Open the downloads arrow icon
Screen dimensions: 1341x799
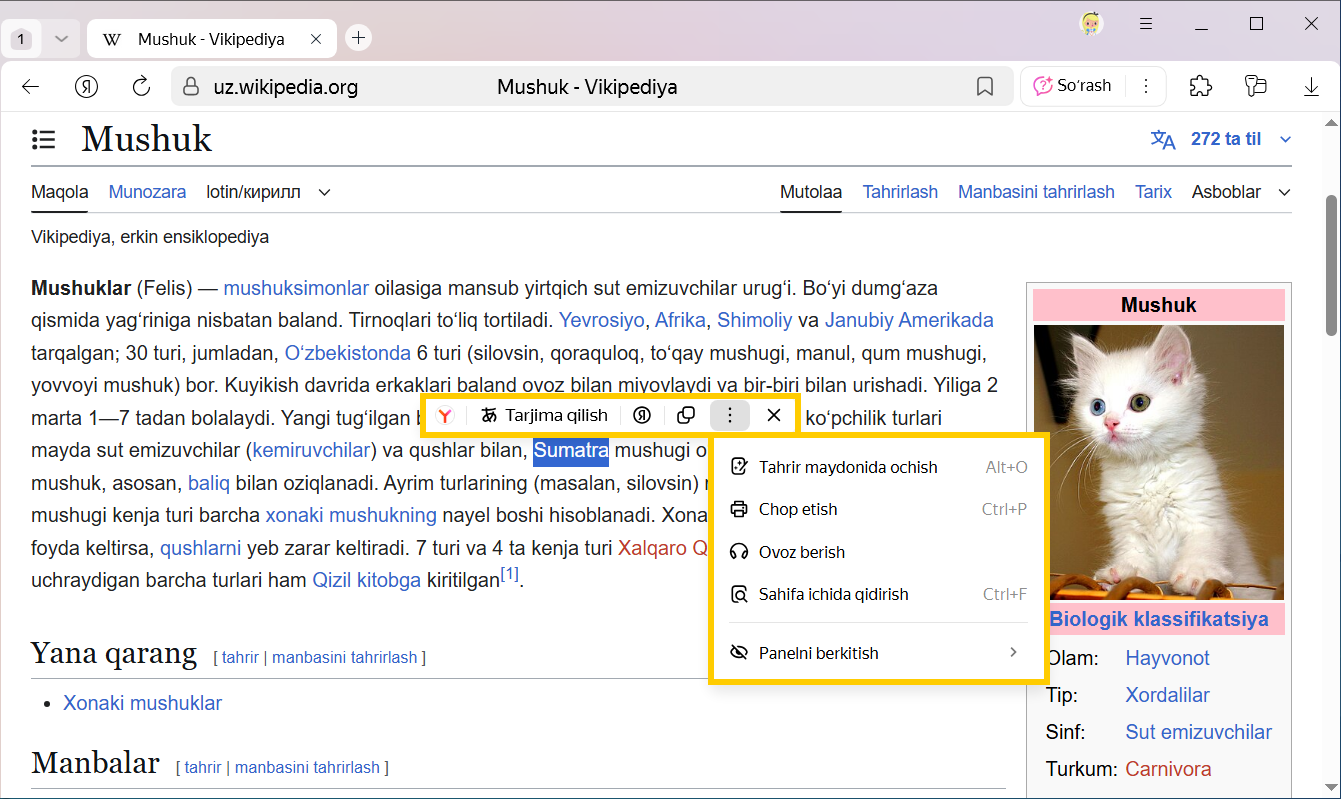tap(1312, 87)
